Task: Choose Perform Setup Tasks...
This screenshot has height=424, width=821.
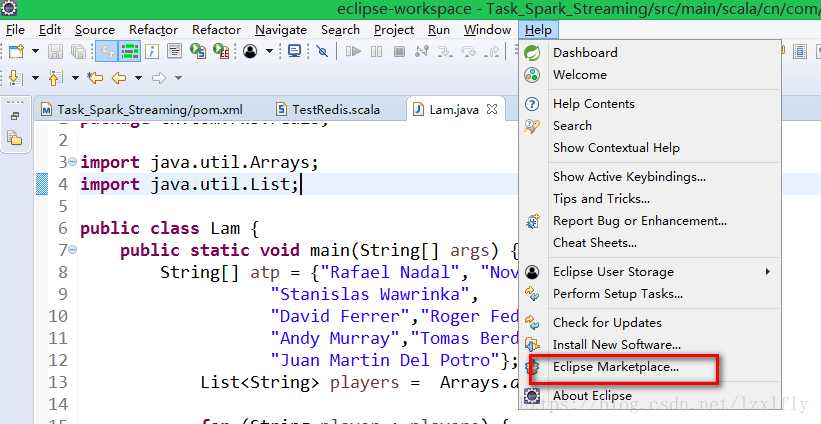Action: coord(650,294)
